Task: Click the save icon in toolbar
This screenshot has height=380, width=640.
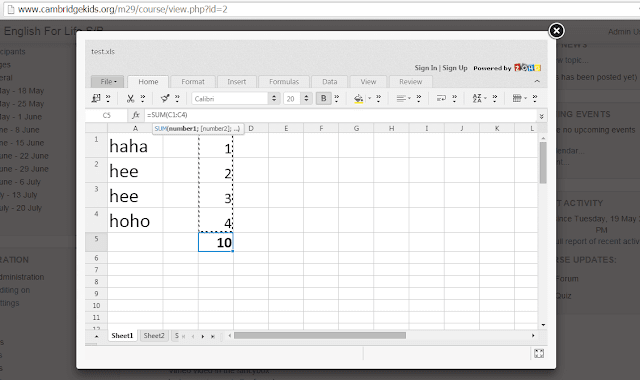Action: click(x=96, y=98)
